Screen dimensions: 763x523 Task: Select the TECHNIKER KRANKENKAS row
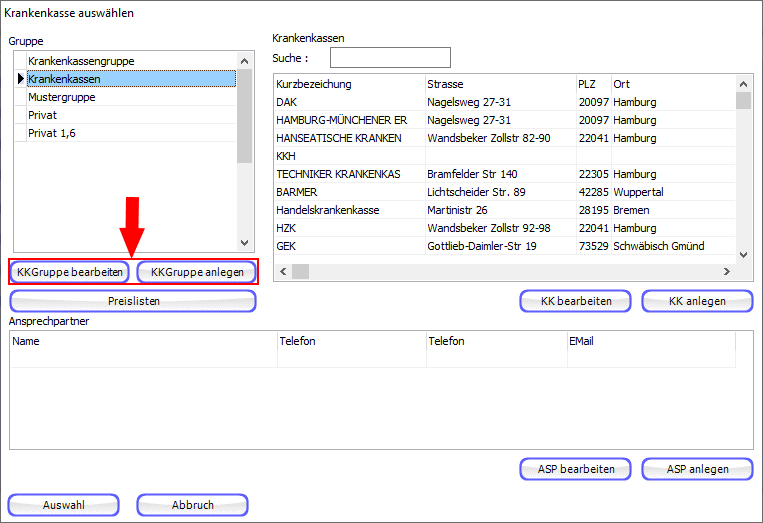pyautogui.click(x=338, y=174)
